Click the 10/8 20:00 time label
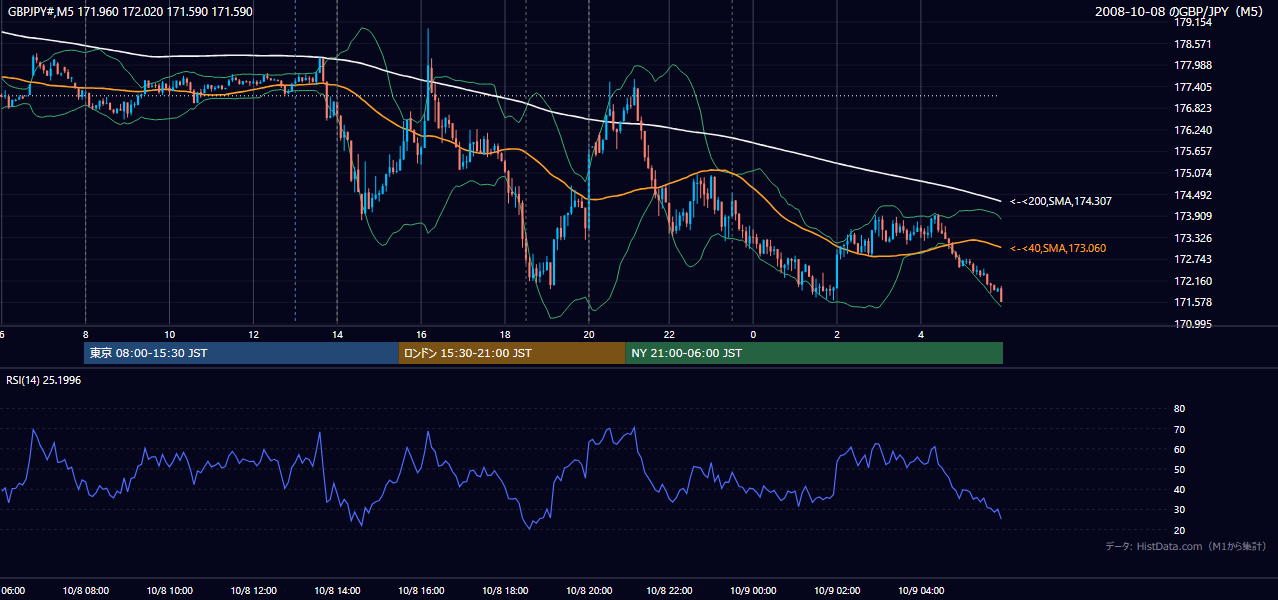The width and height of the screenshot is (1278, 600). coord(589,591)
